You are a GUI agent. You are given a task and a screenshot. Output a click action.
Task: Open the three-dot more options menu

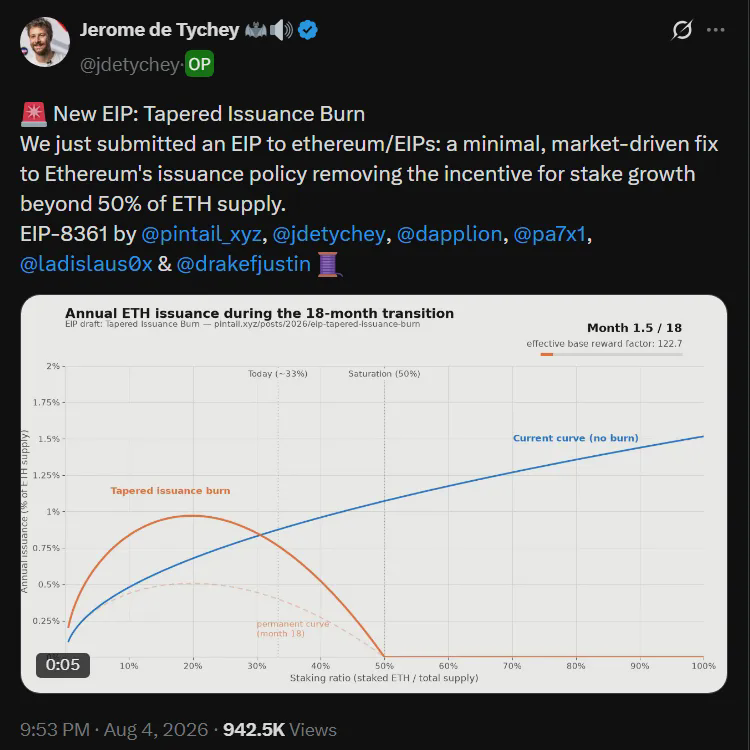click(x=716, y=30)
